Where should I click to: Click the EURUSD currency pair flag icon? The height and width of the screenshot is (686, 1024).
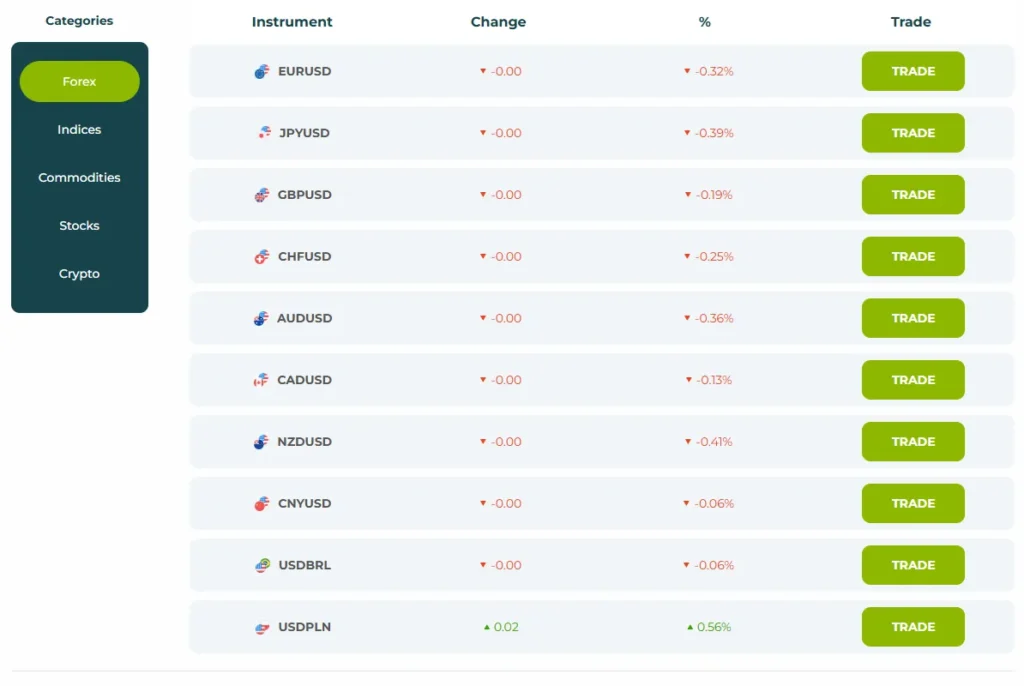(262, 71)
